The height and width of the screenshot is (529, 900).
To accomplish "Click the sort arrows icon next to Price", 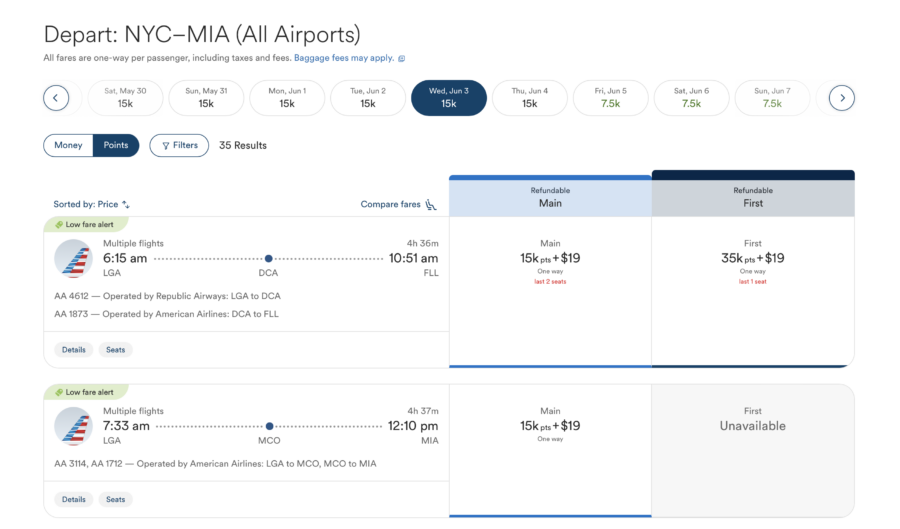I will click(x=126, y=205).
